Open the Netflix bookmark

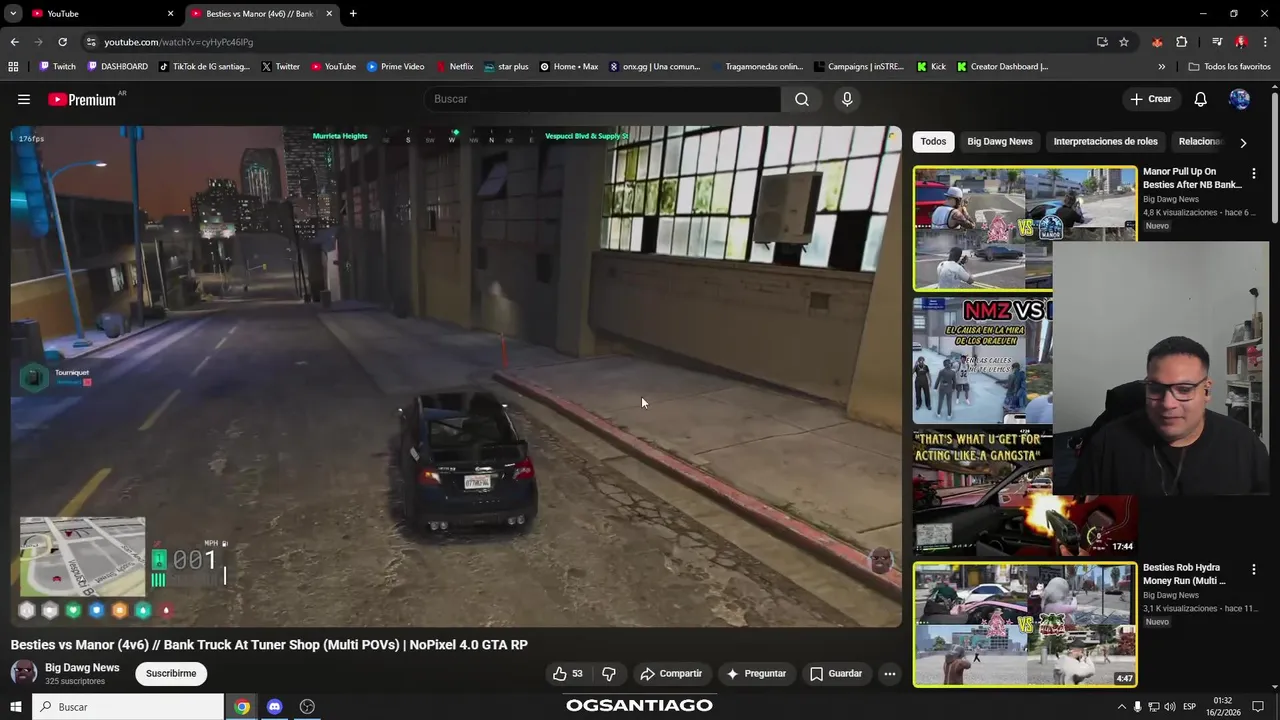454,67
